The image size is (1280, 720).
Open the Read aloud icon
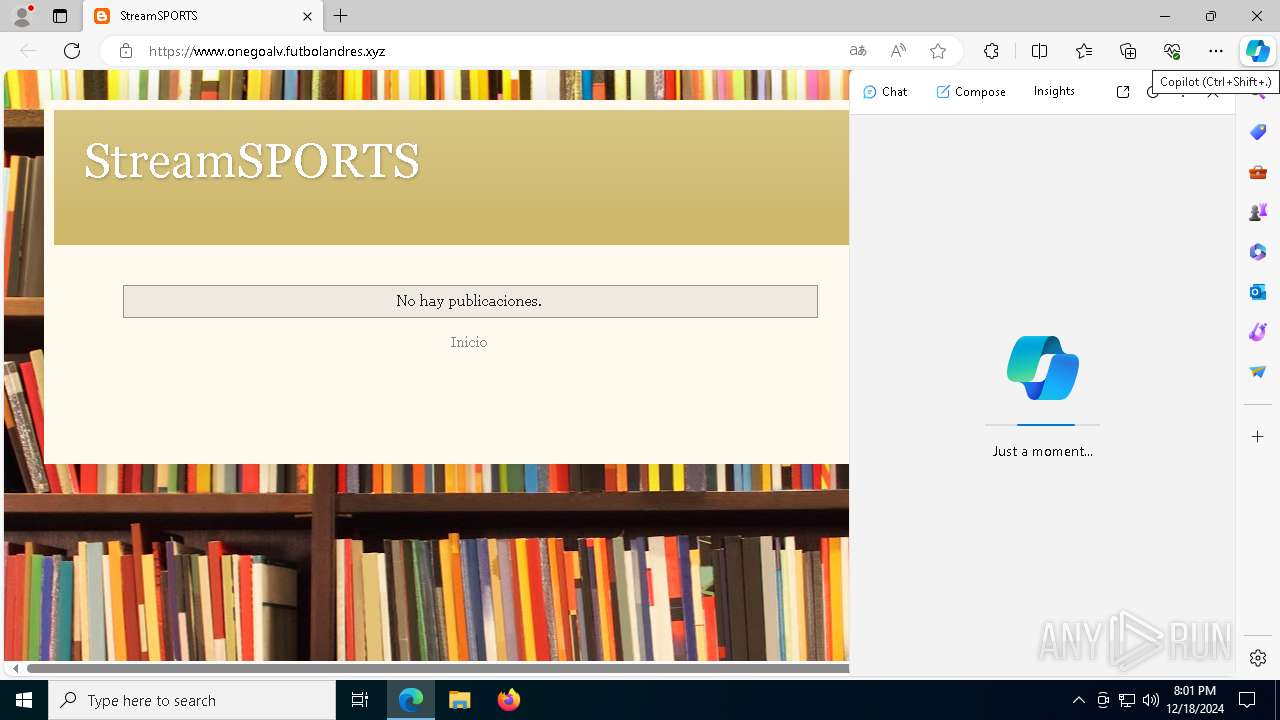(898, 51)
